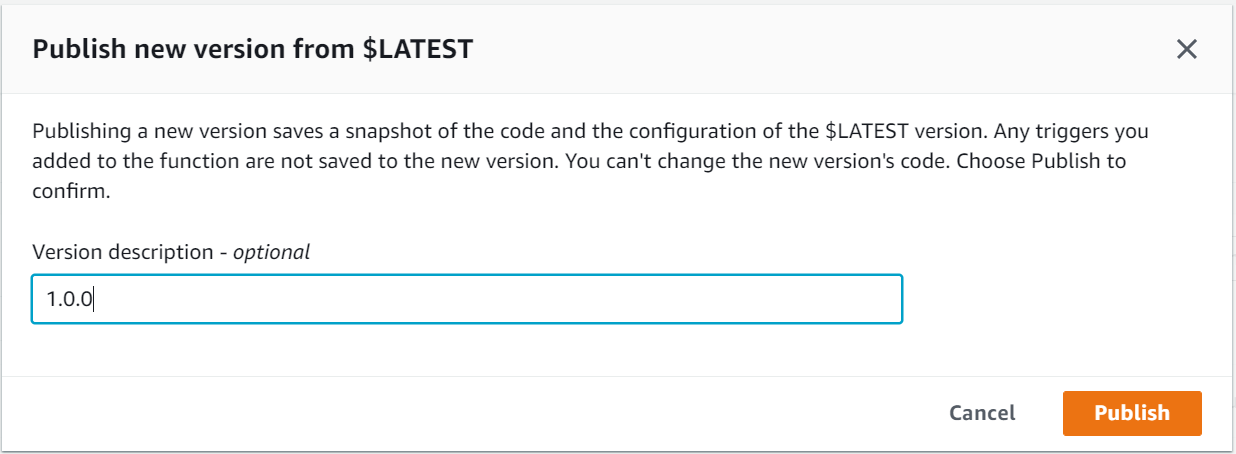Click the dialog header bar beside the title
Image resolution: width=1236 pixels, height=454 pixels.
tap(800, 49)
